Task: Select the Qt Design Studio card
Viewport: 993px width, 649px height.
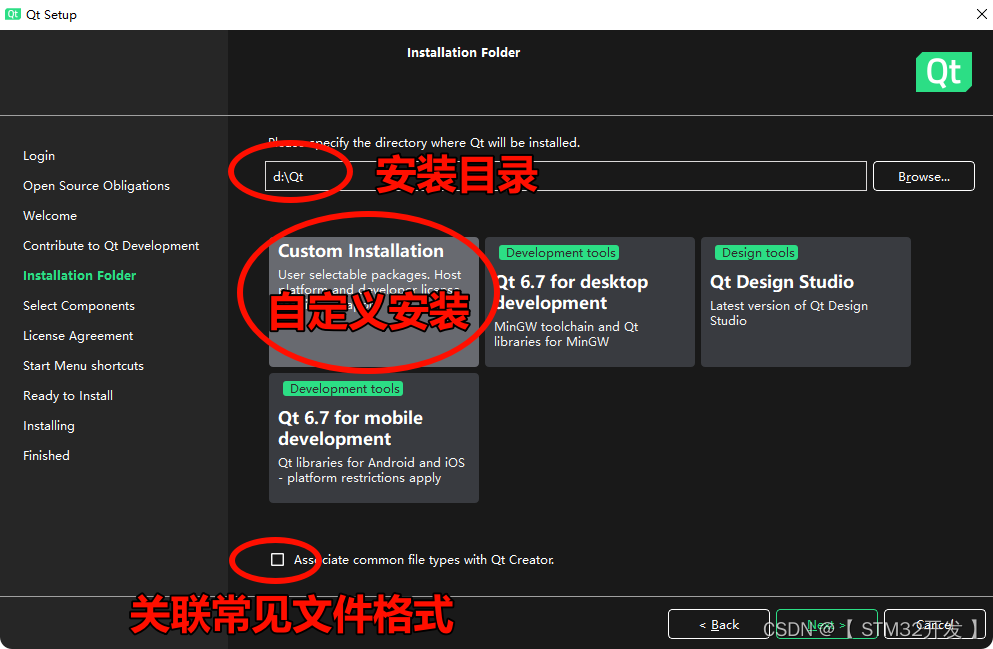Action: (806, 302)
